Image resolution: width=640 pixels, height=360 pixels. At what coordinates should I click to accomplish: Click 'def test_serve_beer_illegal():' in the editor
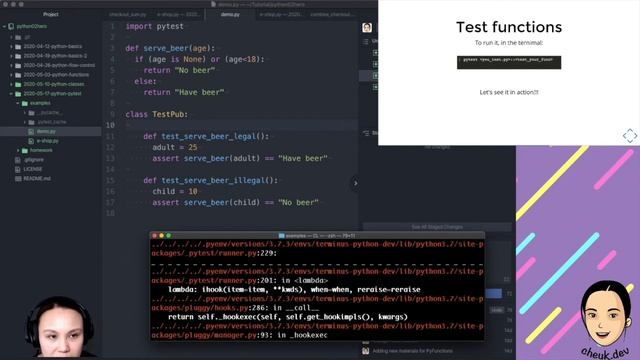click(x=210, y=180)
